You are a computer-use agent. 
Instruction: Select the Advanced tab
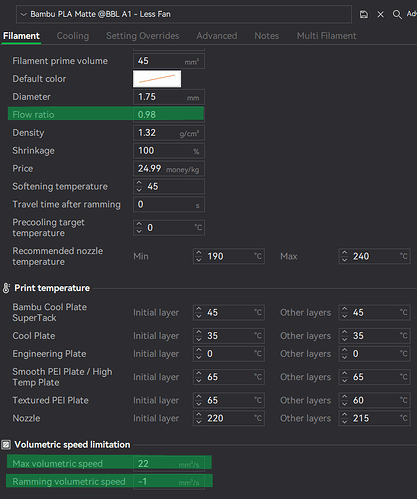coord(217,36)
